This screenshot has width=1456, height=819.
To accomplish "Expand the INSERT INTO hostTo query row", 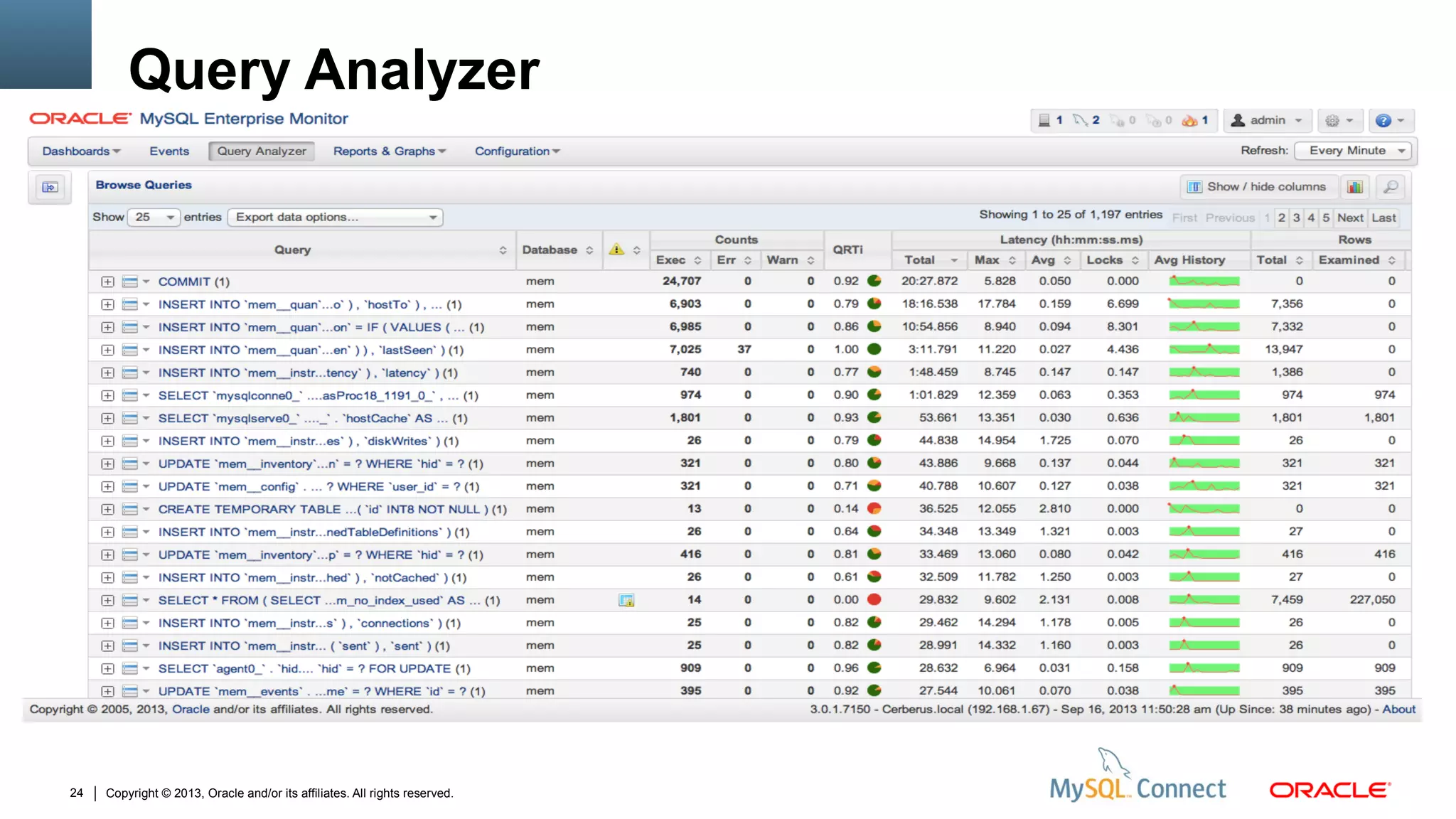I will (x=107, y=305).
